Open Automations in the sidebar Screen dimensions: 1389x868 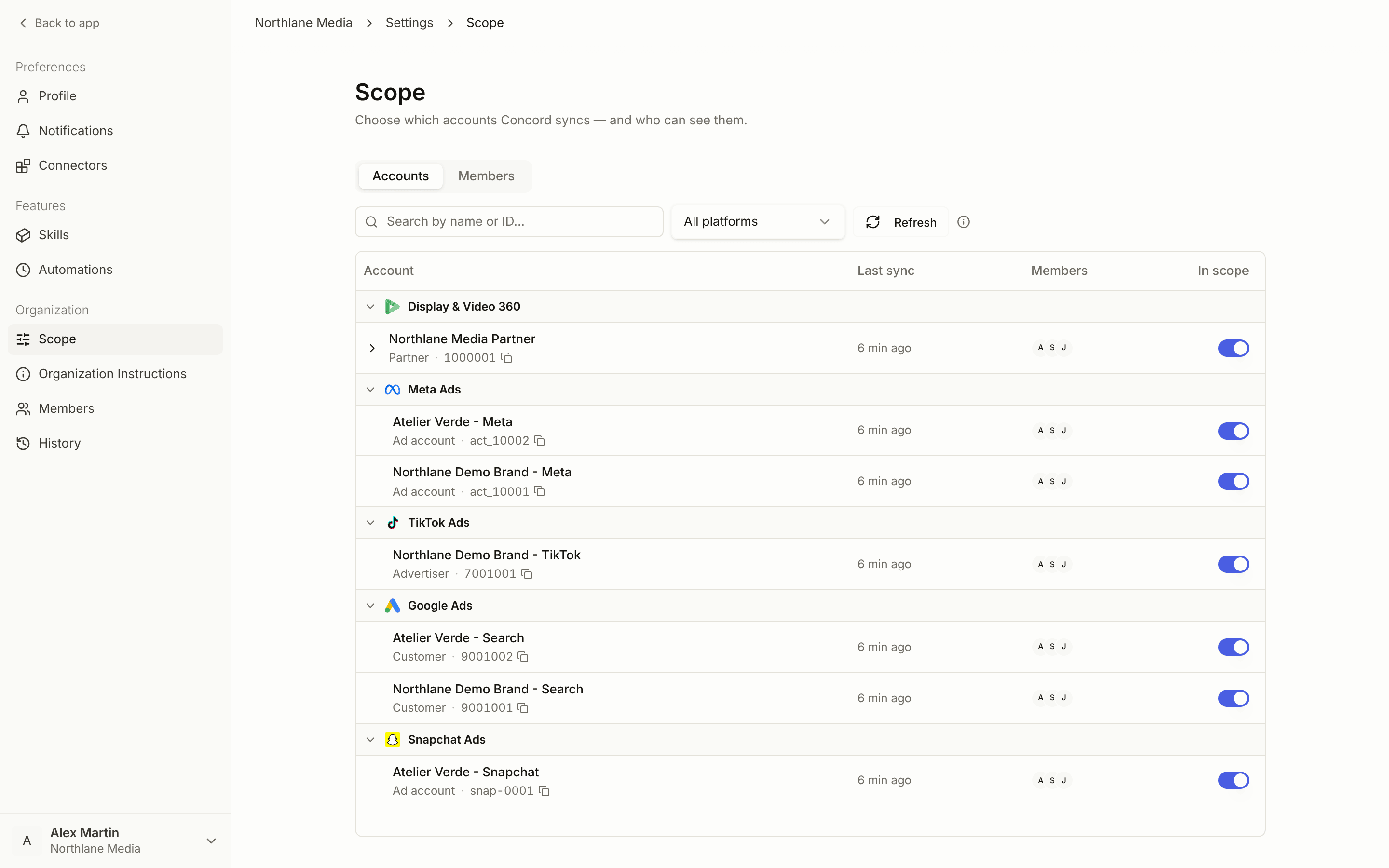[115, 270]
